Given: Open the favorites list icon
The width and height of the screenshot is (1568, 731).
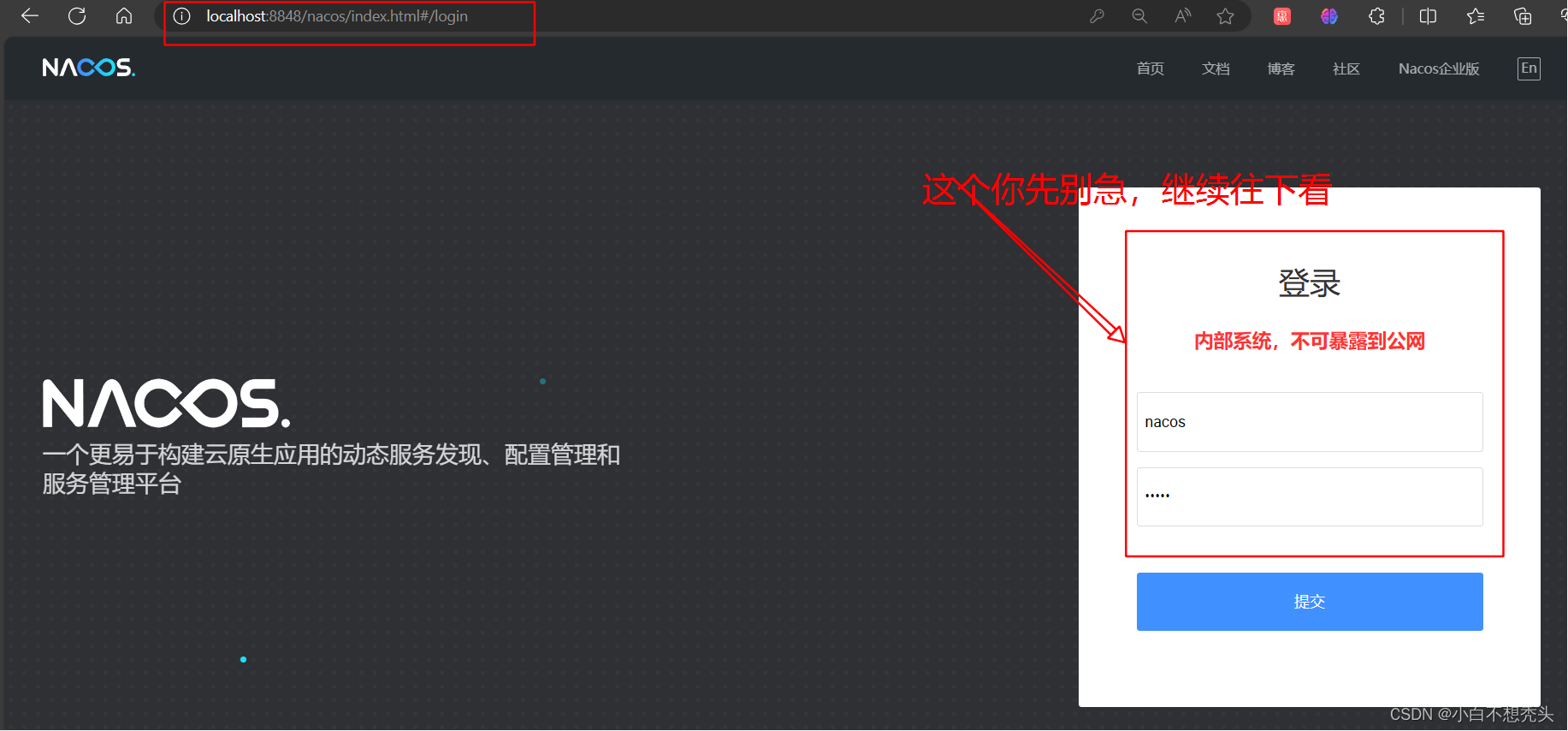Looking at the screenshot, I should [1476, 16].
